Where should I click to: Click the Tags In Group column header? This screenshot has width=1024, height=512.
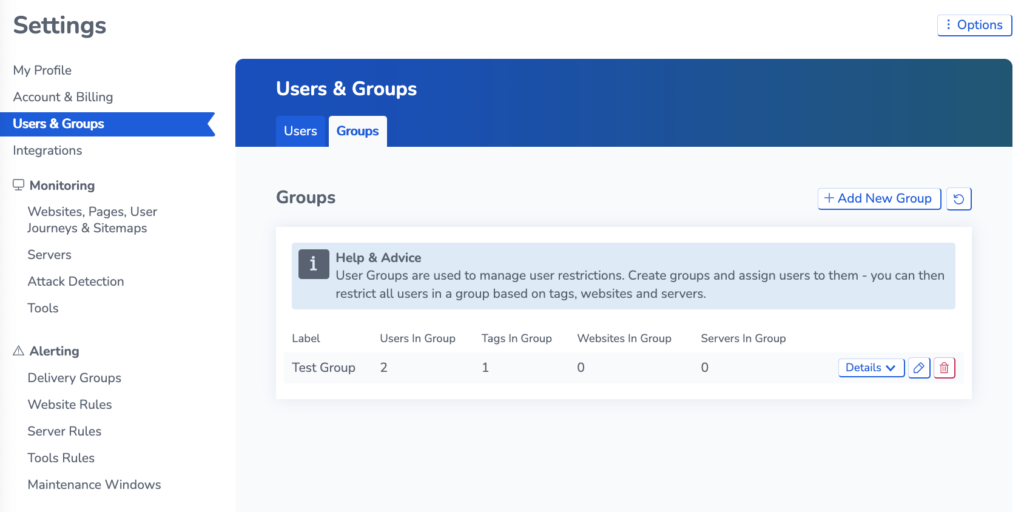pos(517,338)
